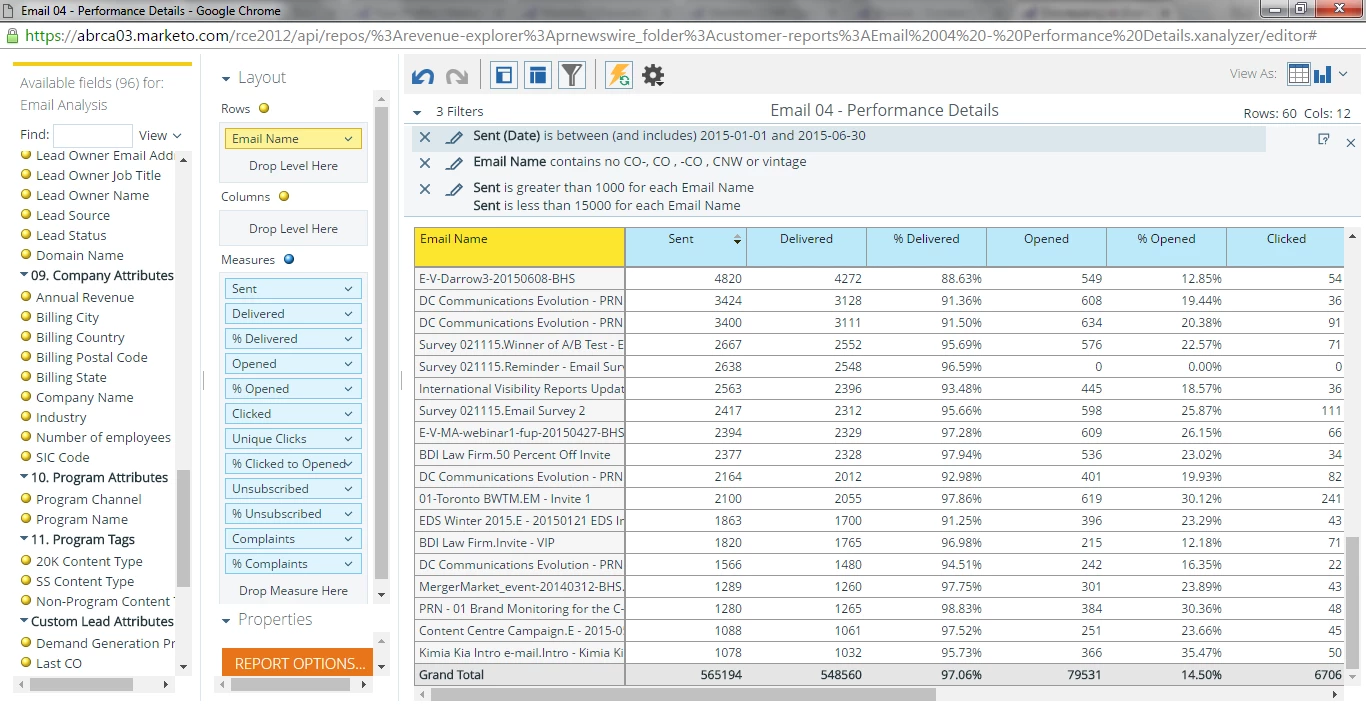Viewport: 1366px width, 706px height.
Task: Click the Columns yellow hierarchy dot
Action: point(284,197)
